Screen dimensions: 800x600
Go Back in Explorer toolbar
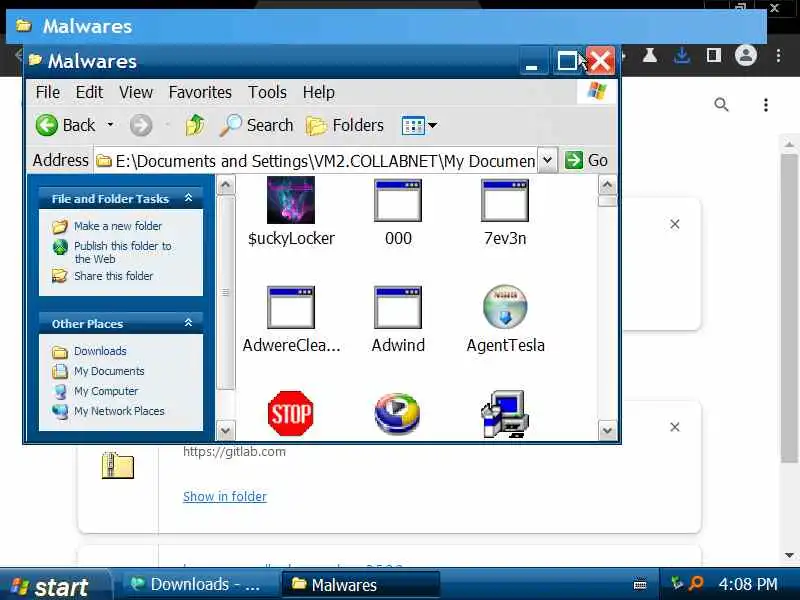click(65, 125)
